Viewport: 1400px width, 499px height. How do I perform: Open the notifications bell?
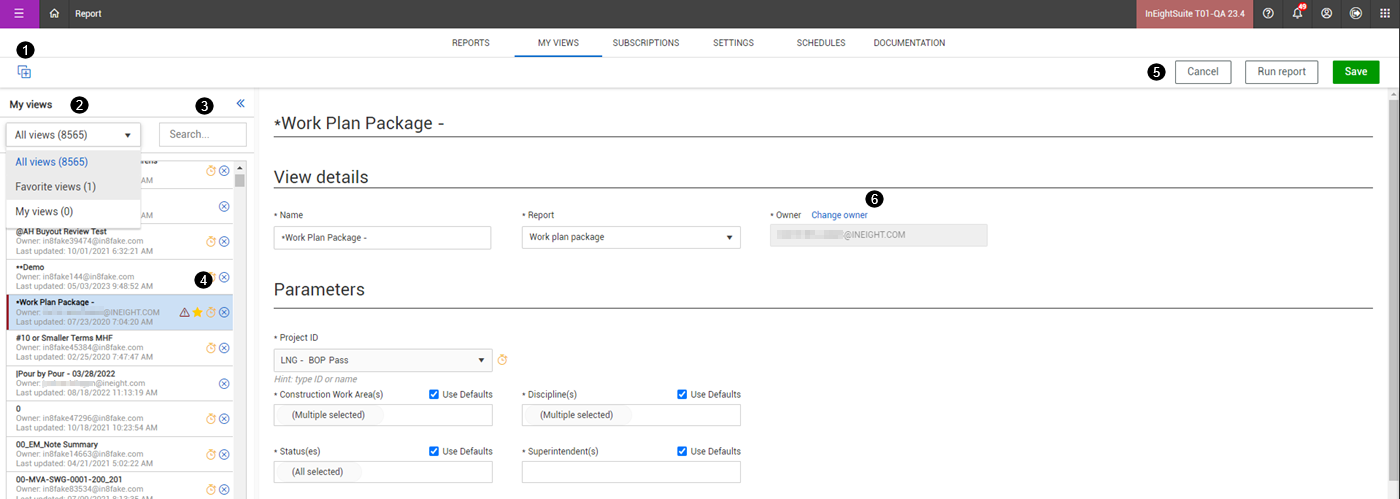[x=1298, y=14]
